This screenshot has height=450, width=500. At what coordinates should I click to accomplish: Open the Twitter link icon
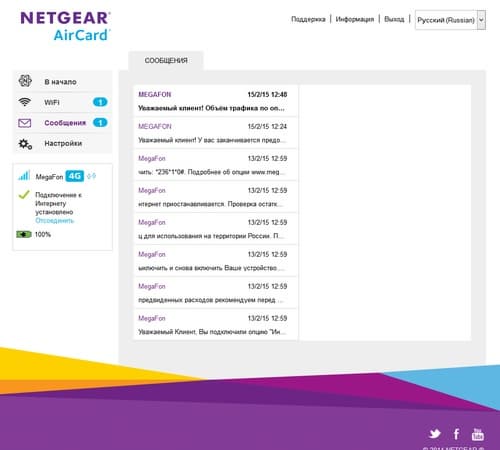pyautogui.click(x=435, y=434)
